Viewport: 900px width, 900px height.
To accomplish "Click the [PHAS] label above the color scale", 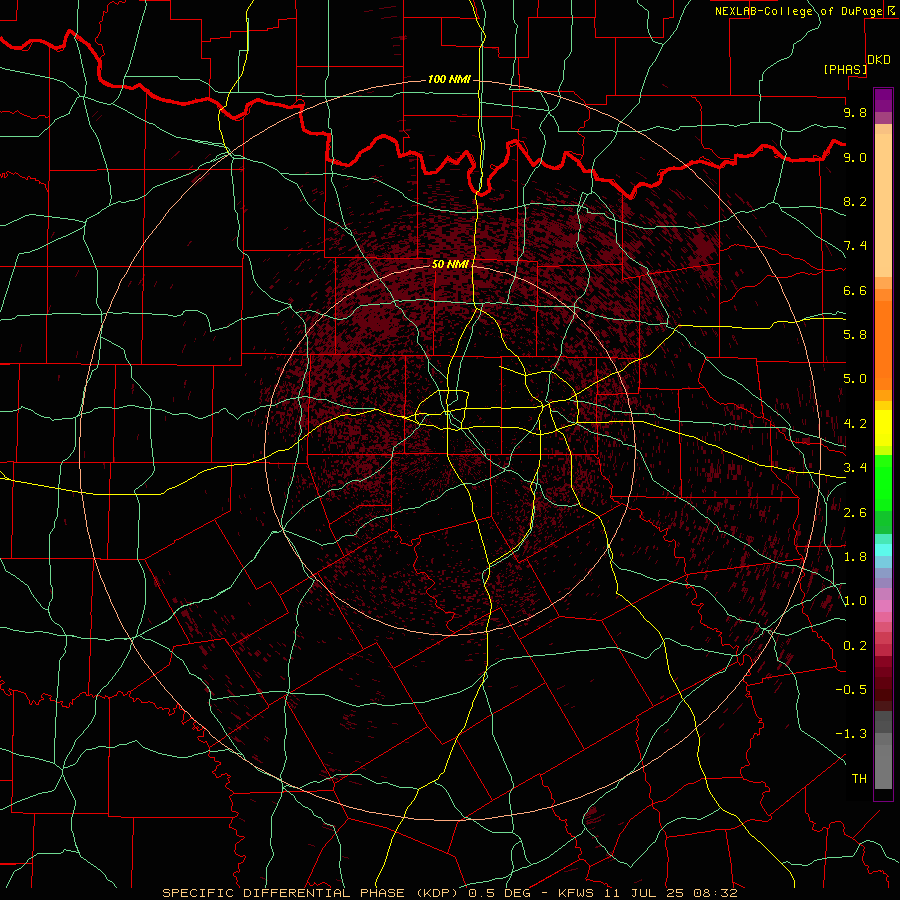I will coord(845,69).
